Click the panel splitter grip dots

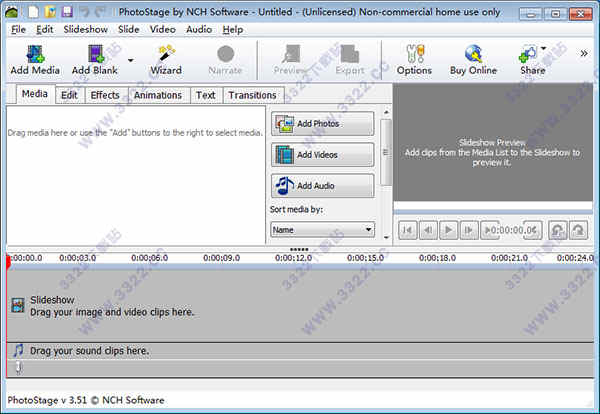point(299,249)
